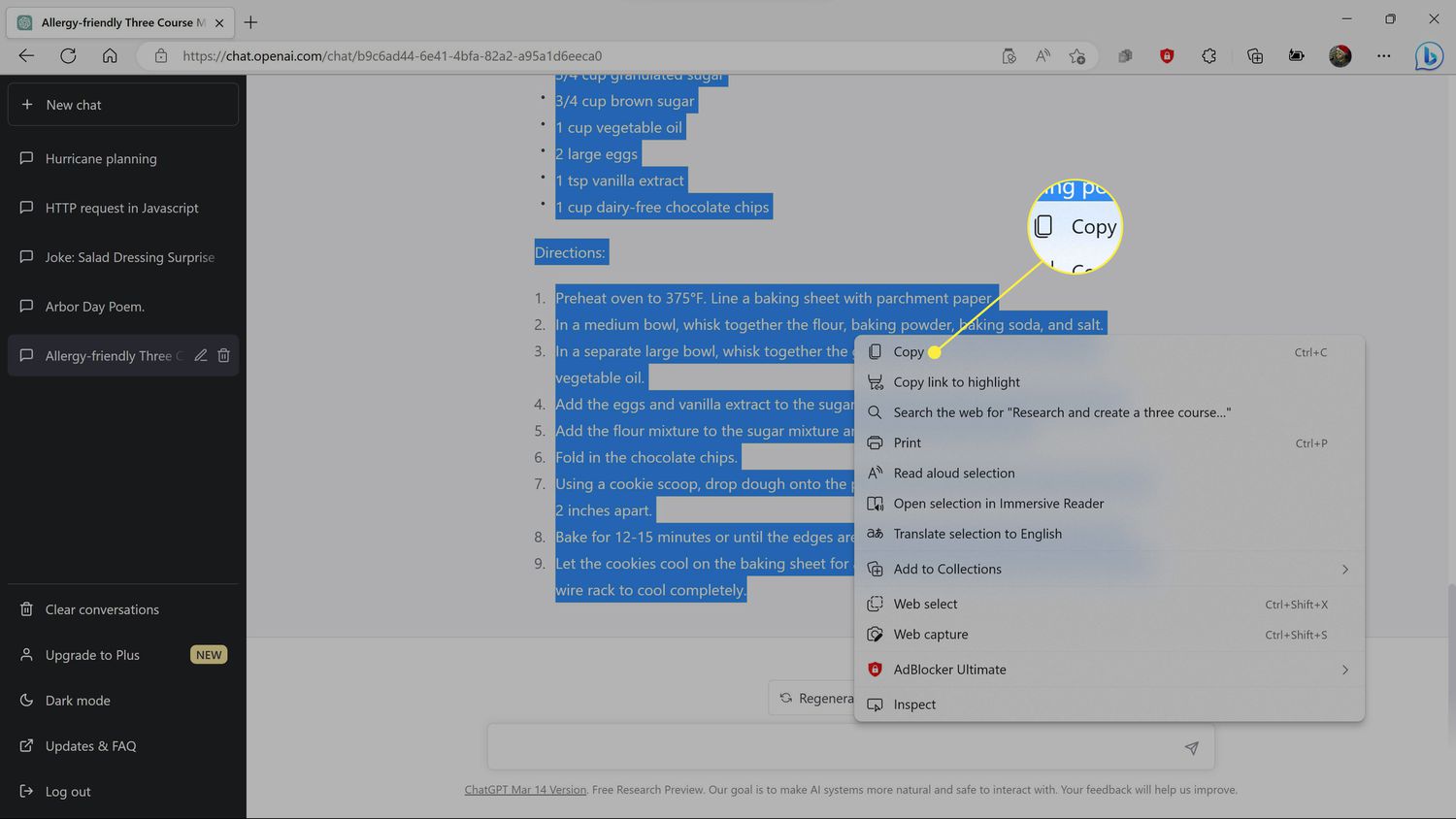The height and width of the screenshot is (819, 1456).
Task: Click the send message paper plane icon
Action: [1191, 747]
